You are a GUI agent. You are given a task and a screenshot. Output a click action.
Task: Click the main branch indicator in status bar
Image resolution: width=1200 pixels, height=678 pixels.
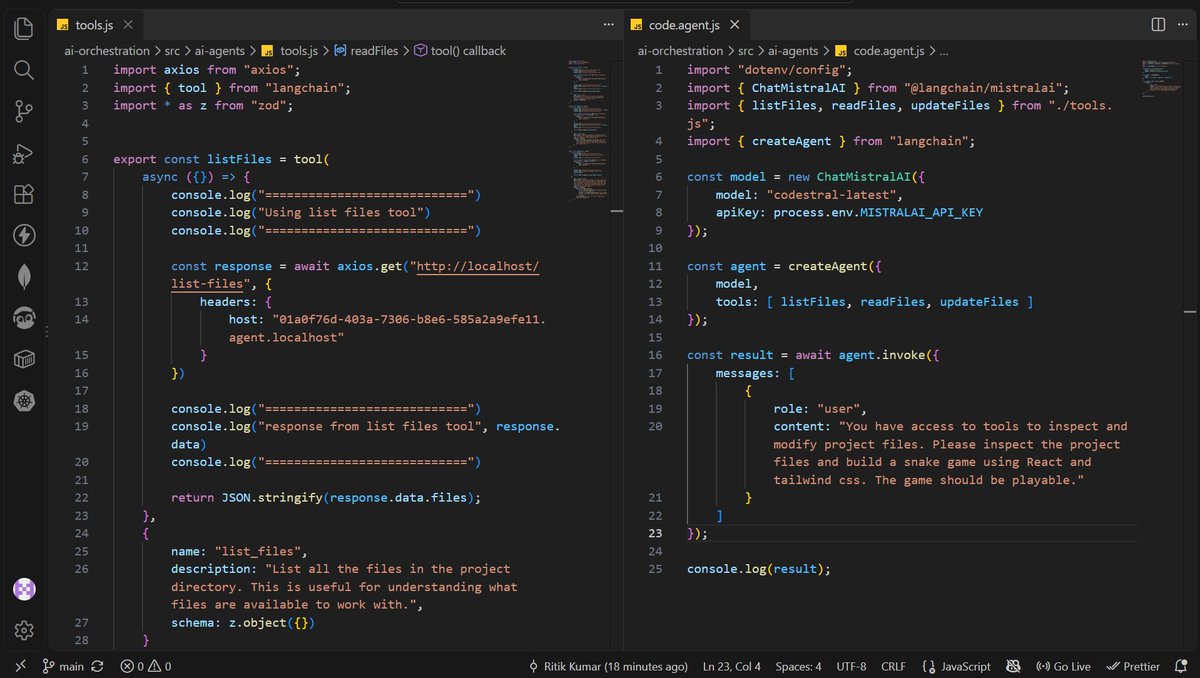pos(64,666)
